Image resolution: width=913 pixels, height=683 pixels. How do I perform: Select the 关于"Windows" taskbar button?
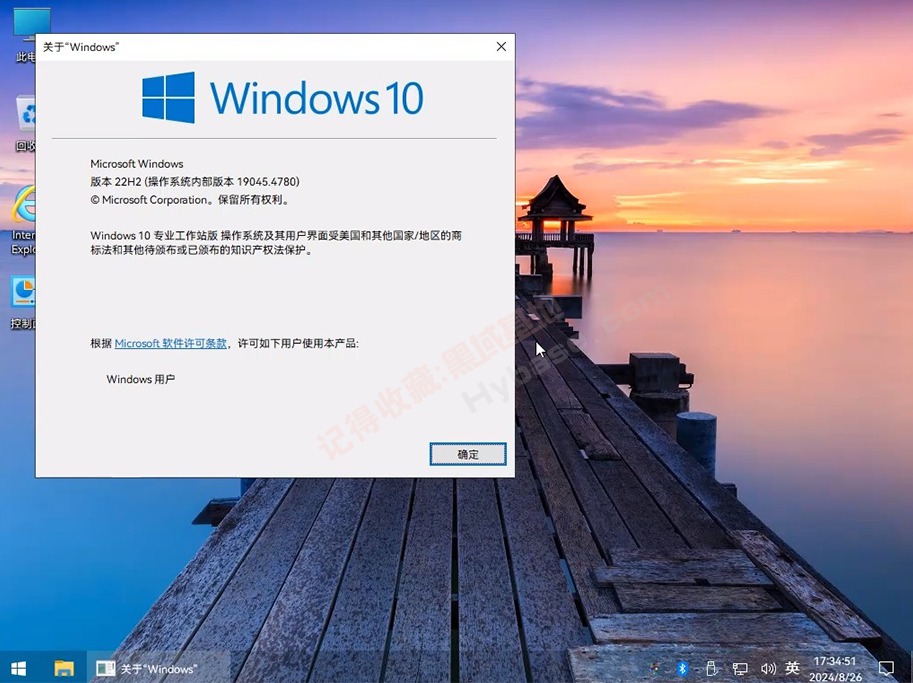[157, 668]
